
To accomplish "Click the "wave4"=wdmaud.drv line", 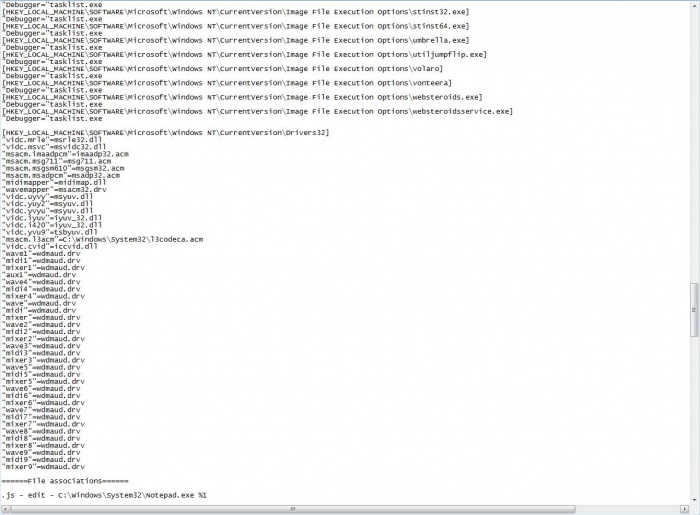I will tap(41, 282).
